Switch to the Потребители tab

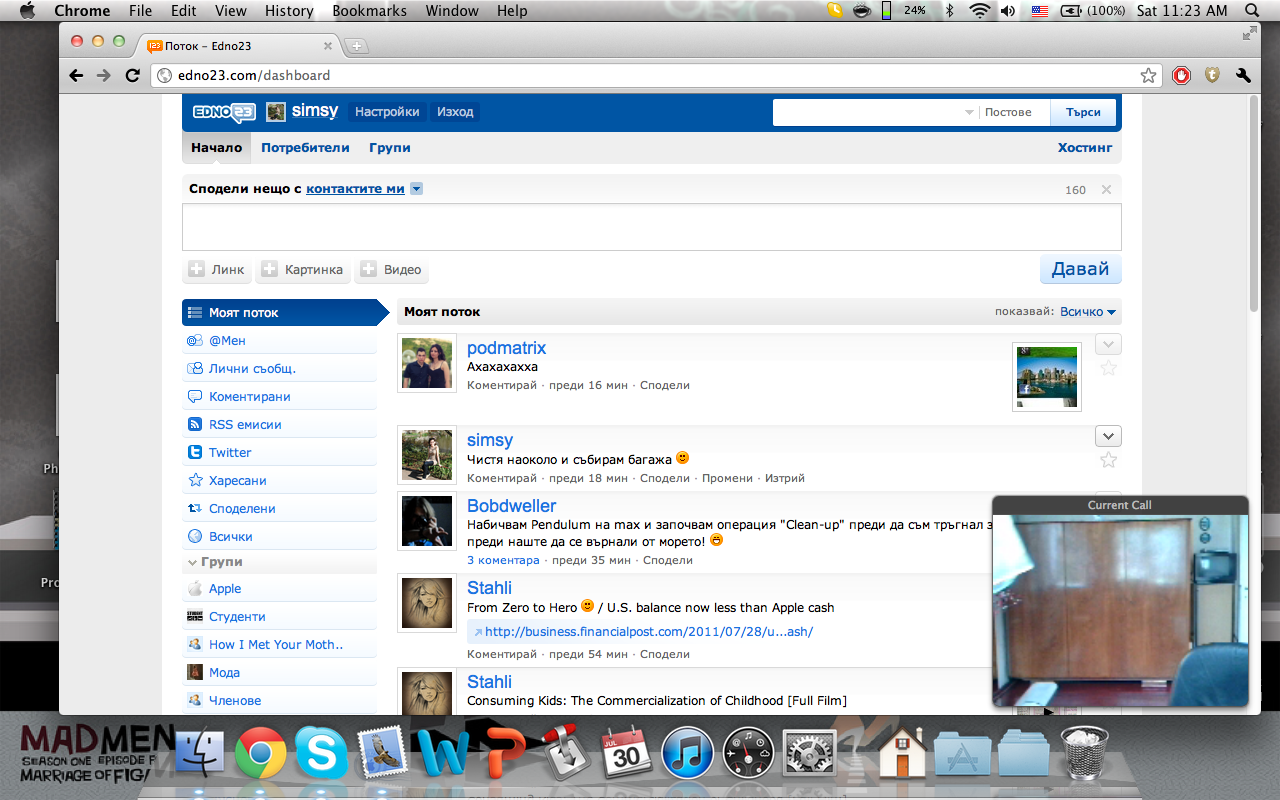tap(305, 147)
